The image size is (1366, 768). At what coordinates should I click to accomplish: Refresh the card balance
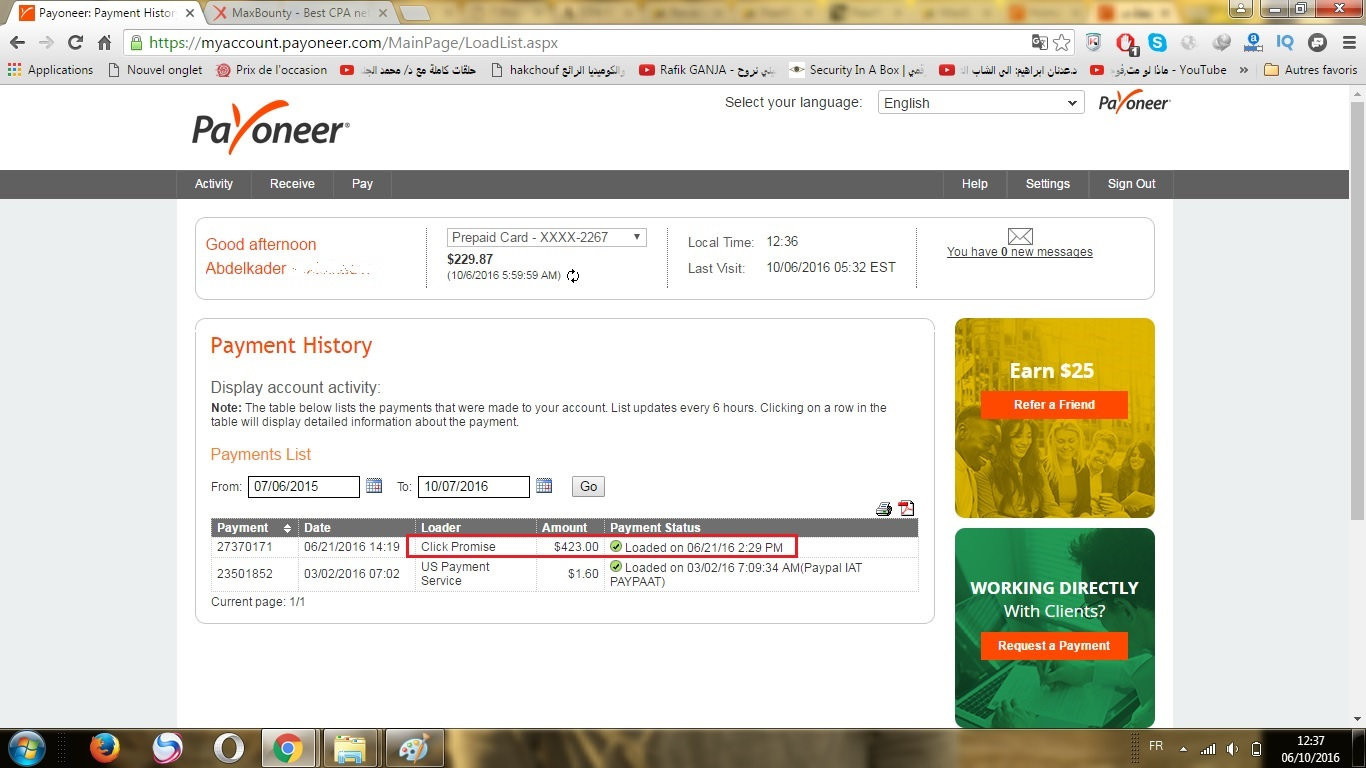[x=573, y=276]
